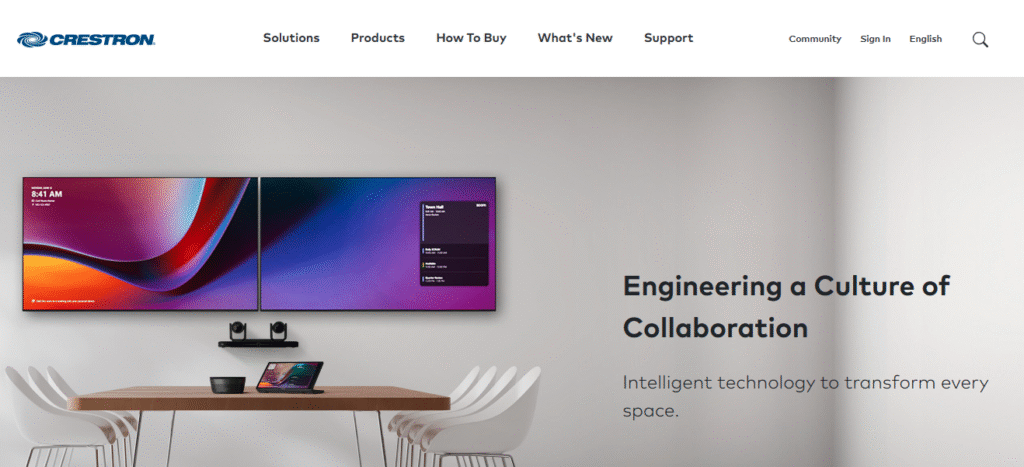
Task: Click the left wall display in hero image
Action: click(140, 244)
